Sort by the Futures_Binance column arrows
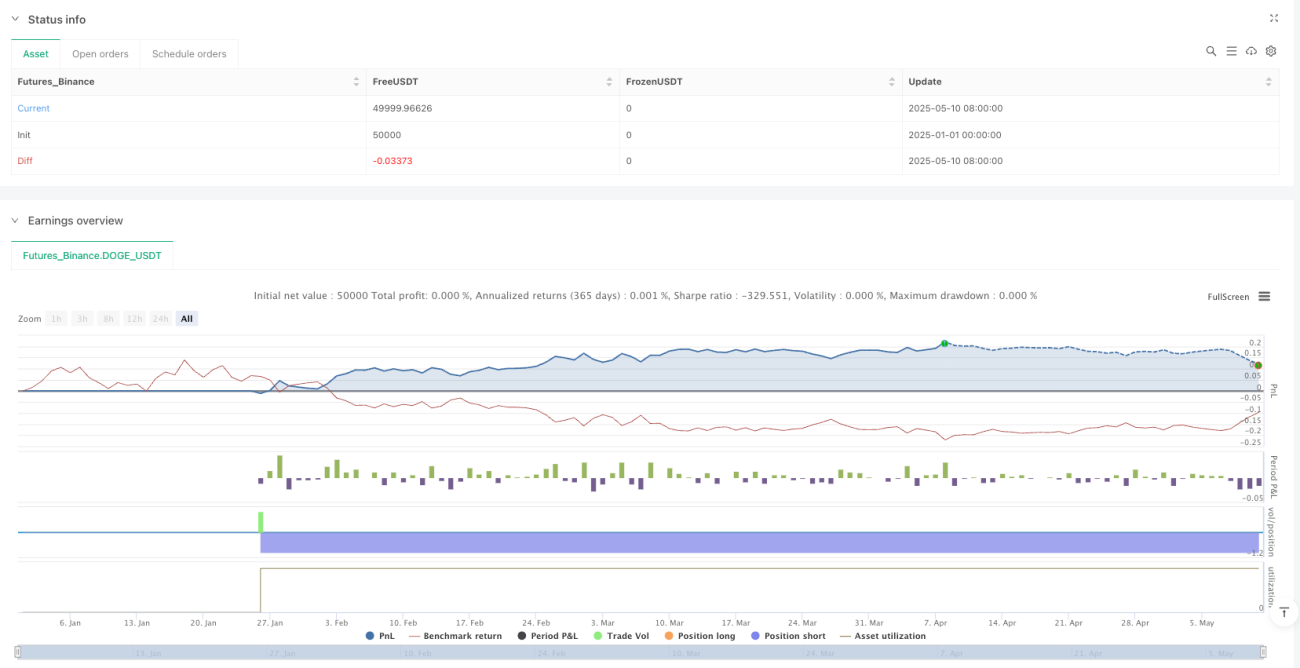Image resolution: width=1300 pixels, height=668 pixels. (357, 82)
